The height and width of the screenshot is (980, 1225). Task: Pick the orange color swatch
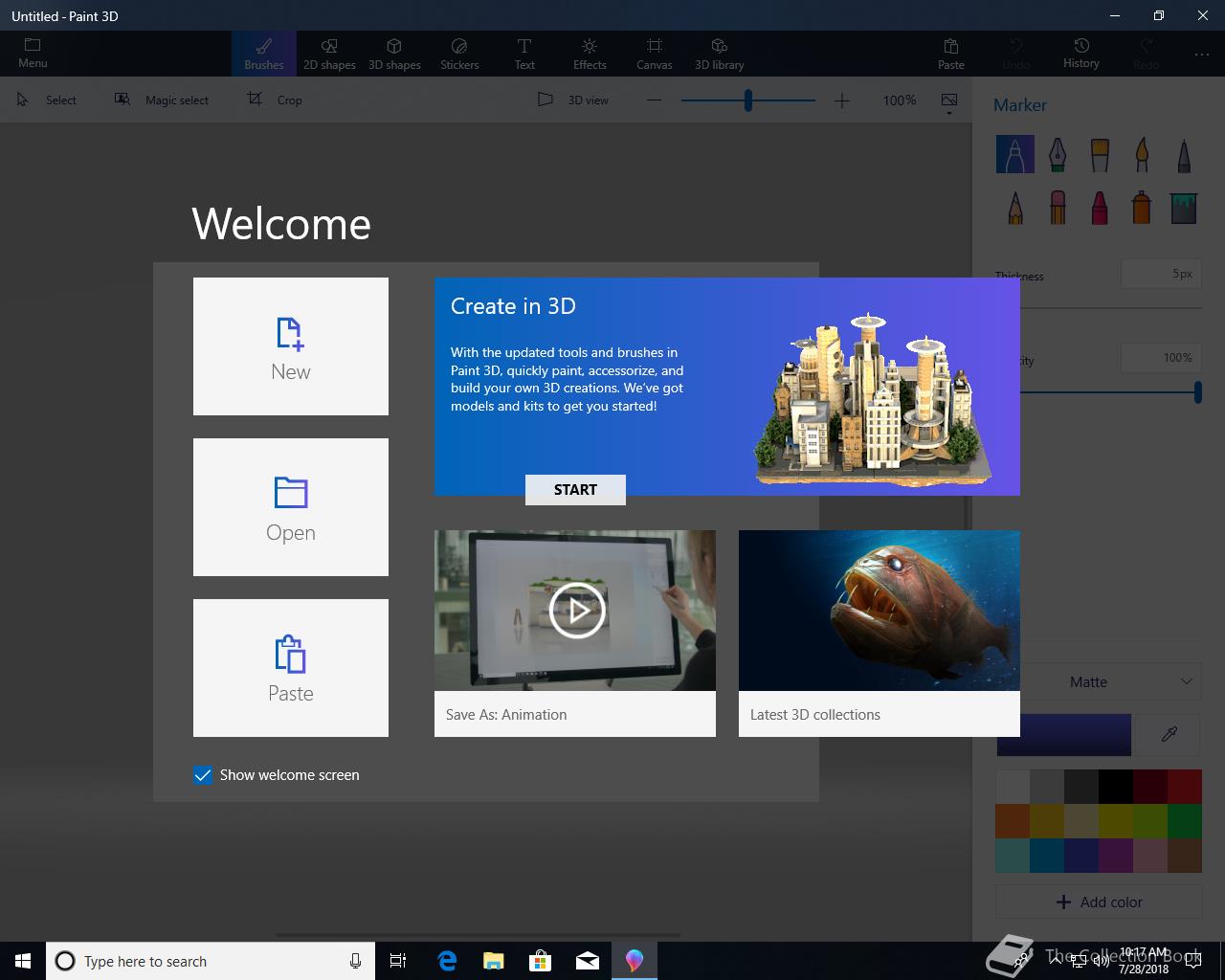(1013, 821)
